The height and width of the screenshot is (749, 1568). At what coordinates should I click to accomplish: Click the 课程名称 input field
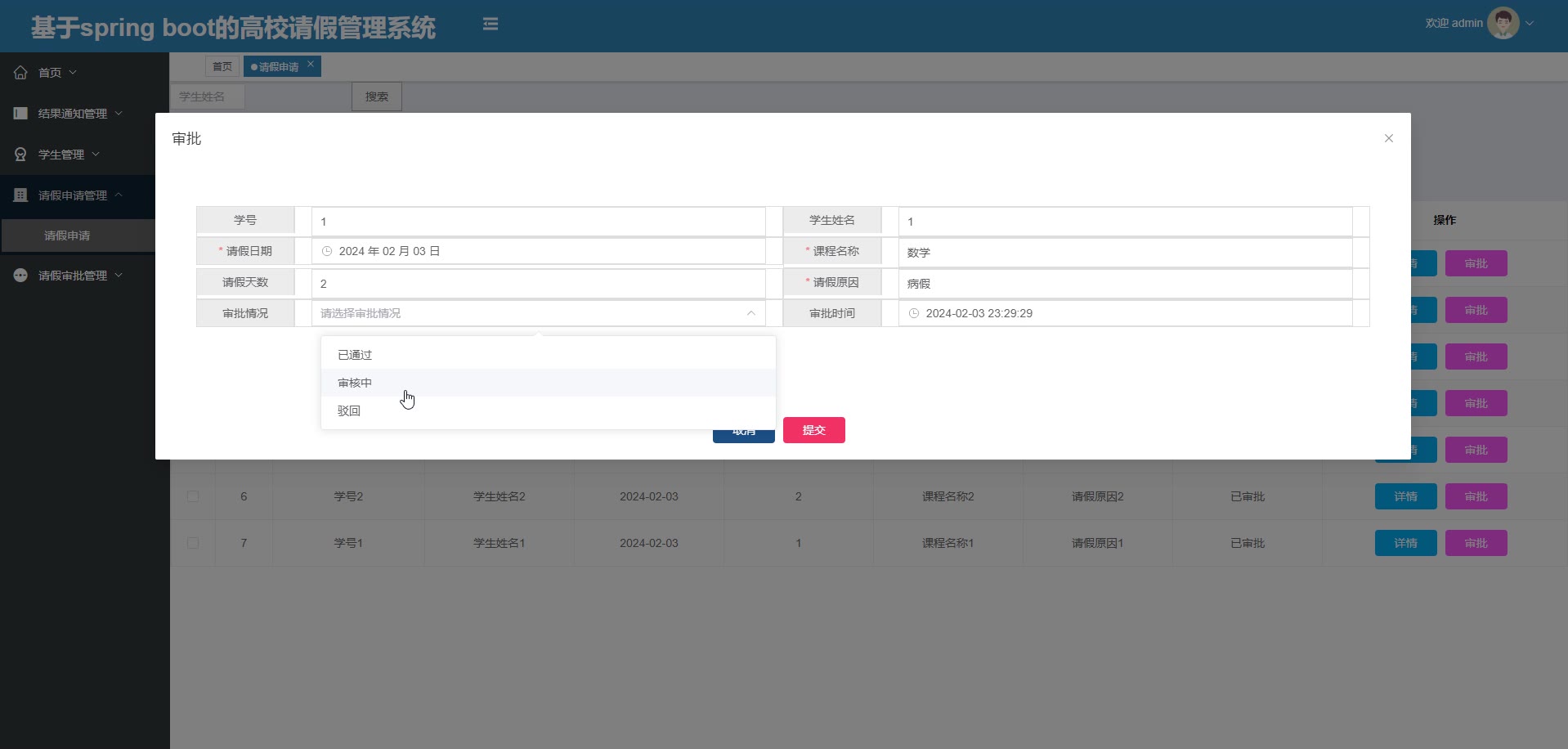click(x=1125, y=253)
